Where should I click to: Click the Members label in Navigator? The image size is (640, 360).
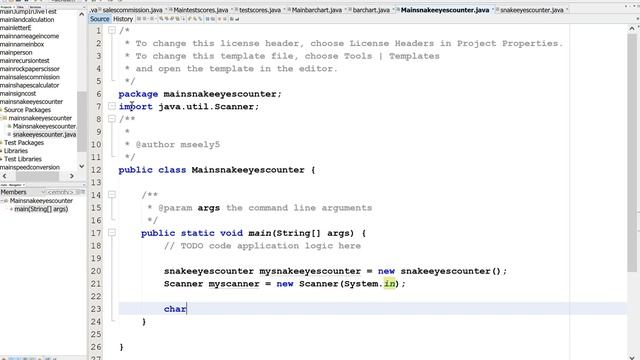click(x=13, y=192)
